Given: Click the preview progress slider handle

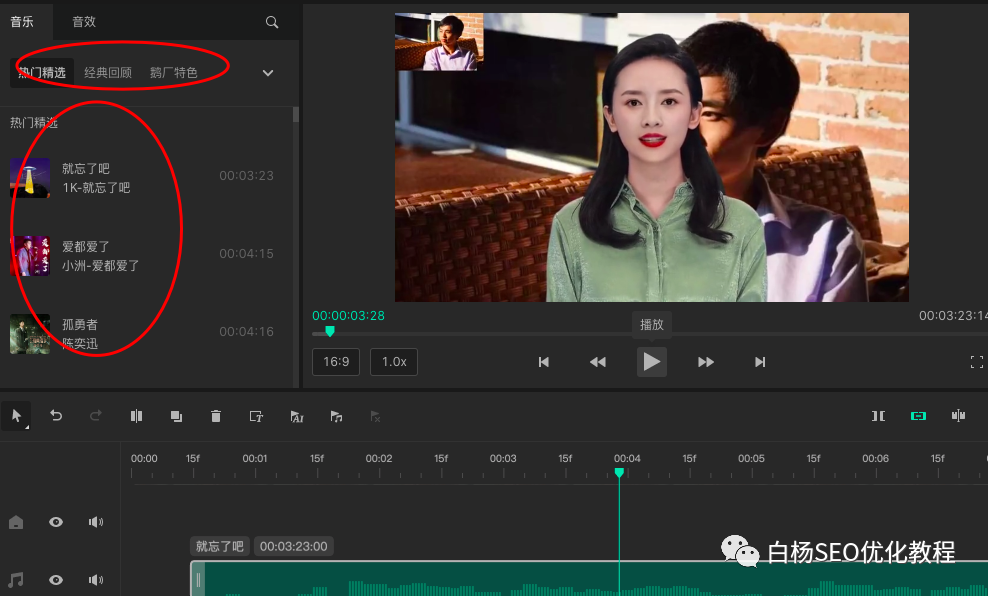Looking at the screenshot, I should click(329, 332).
